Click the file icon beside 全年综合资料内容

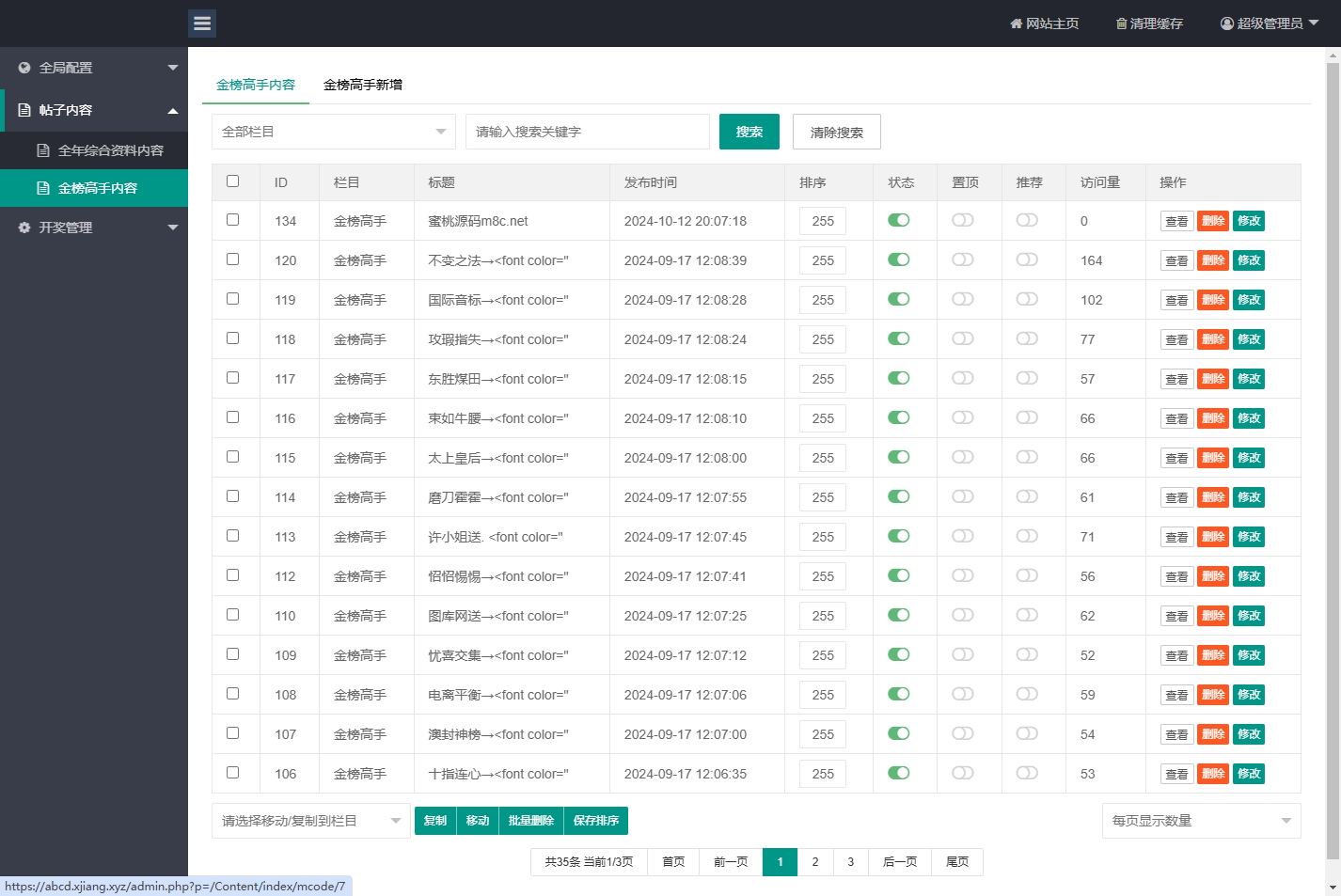click(43, 150)
